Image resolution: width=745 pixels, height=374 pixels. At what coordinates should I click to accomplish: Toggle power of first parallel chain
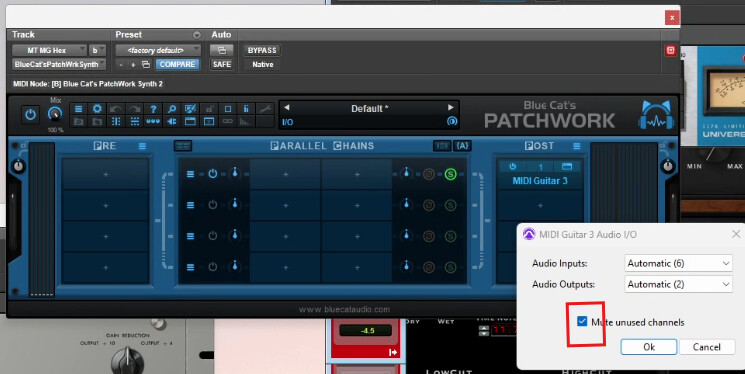pos(212,174)
